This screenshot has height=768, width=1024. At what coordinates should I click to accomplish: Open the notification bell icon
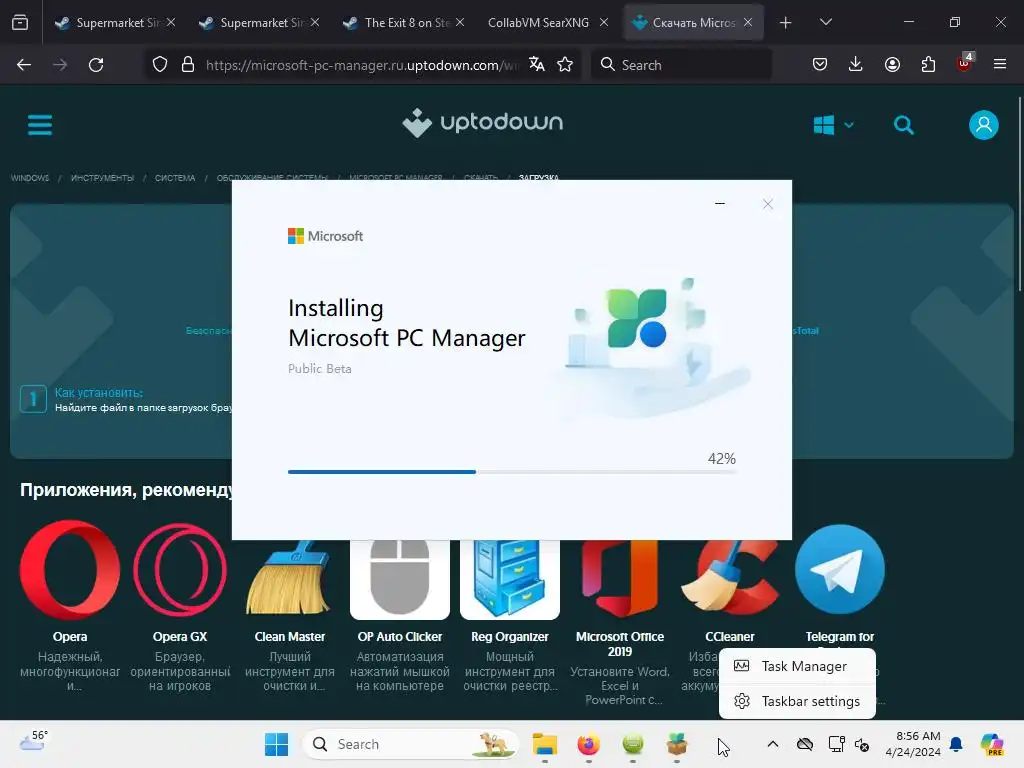click(956, 744)
